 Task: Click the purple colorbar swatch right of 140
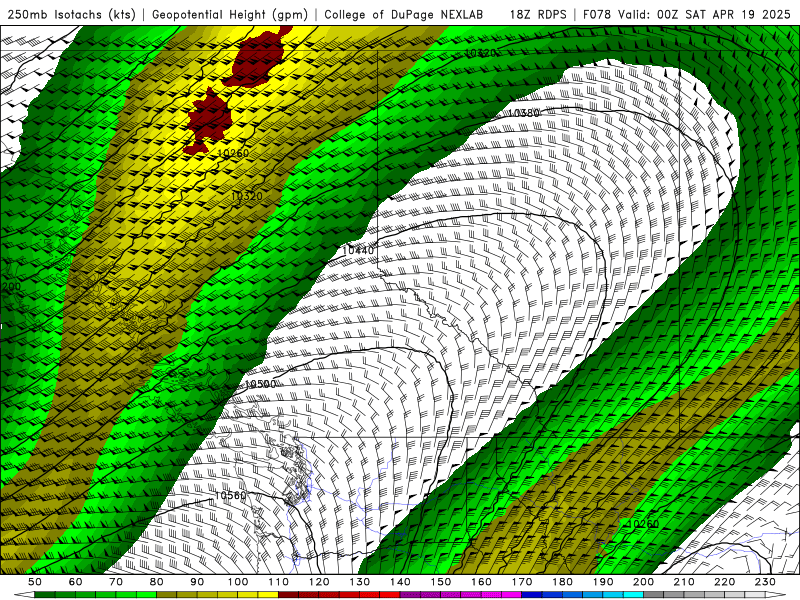[410, 595]
